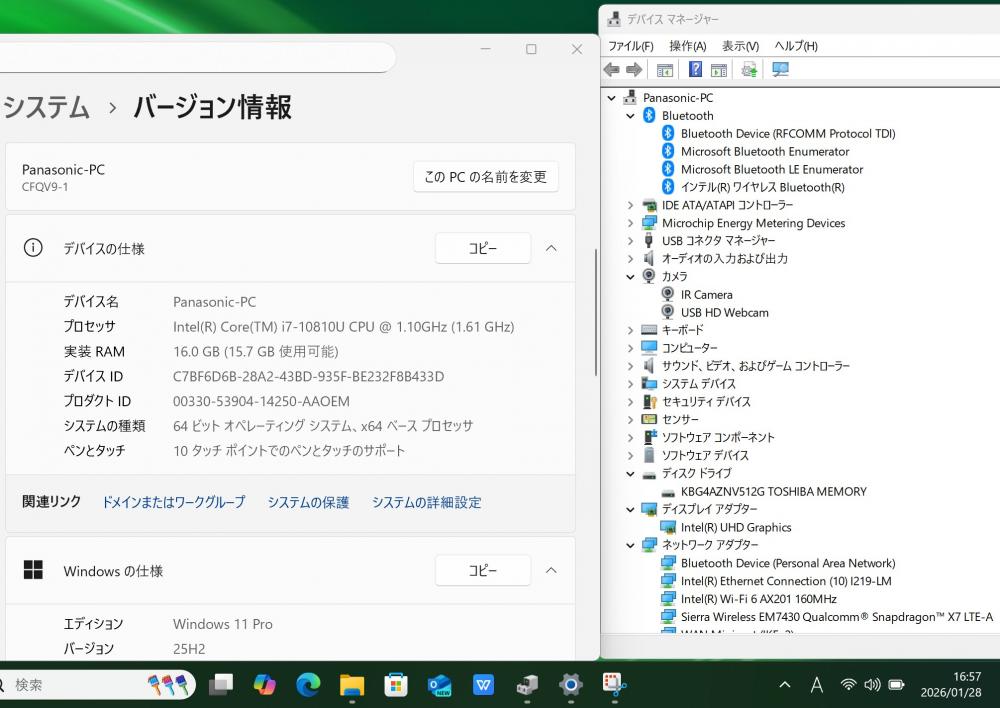Click the back arrow in Device Manager toolbar

tap(612, 69)
